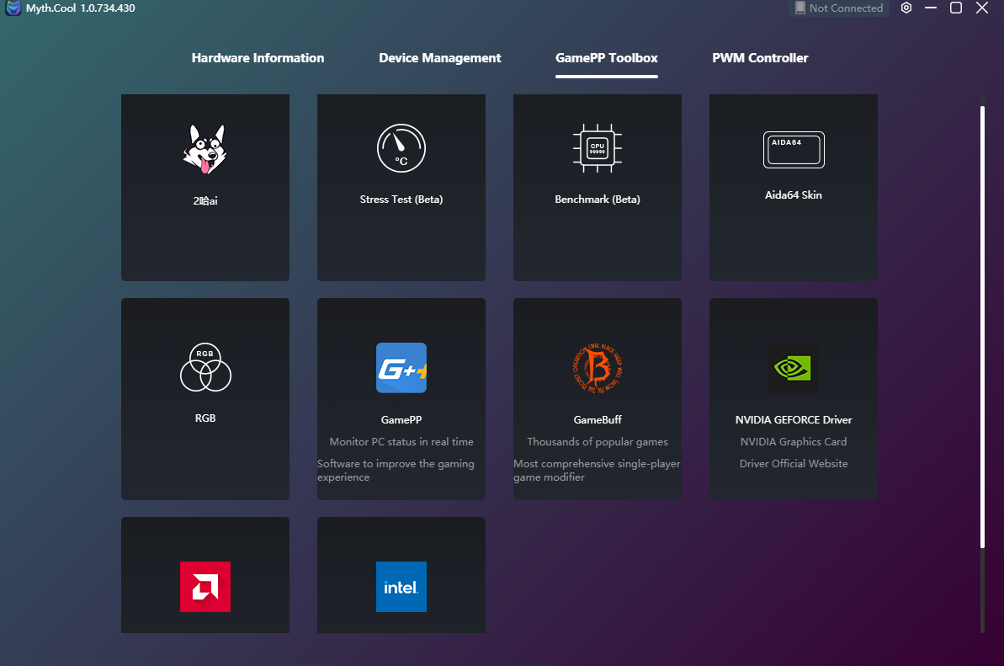Click the GamePP card title
The width and height of the screenshot is (1004, 666).
(x=401, y=419)
